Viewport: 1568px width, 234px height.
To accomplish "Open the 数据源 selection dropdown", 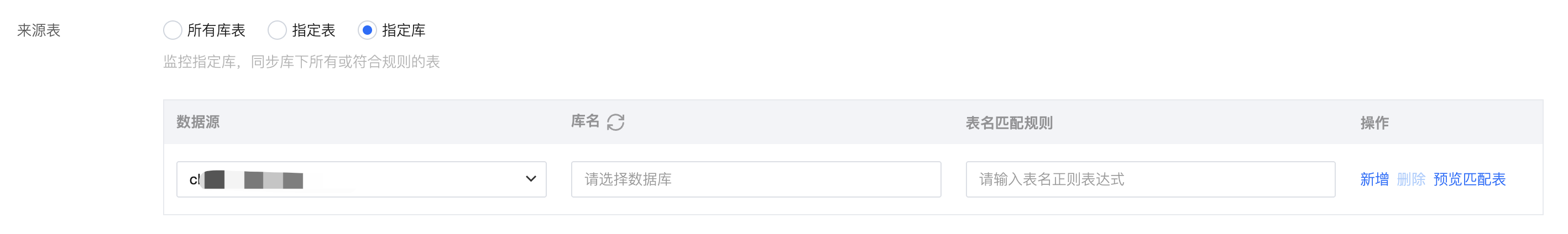I will tap(360, 179).
